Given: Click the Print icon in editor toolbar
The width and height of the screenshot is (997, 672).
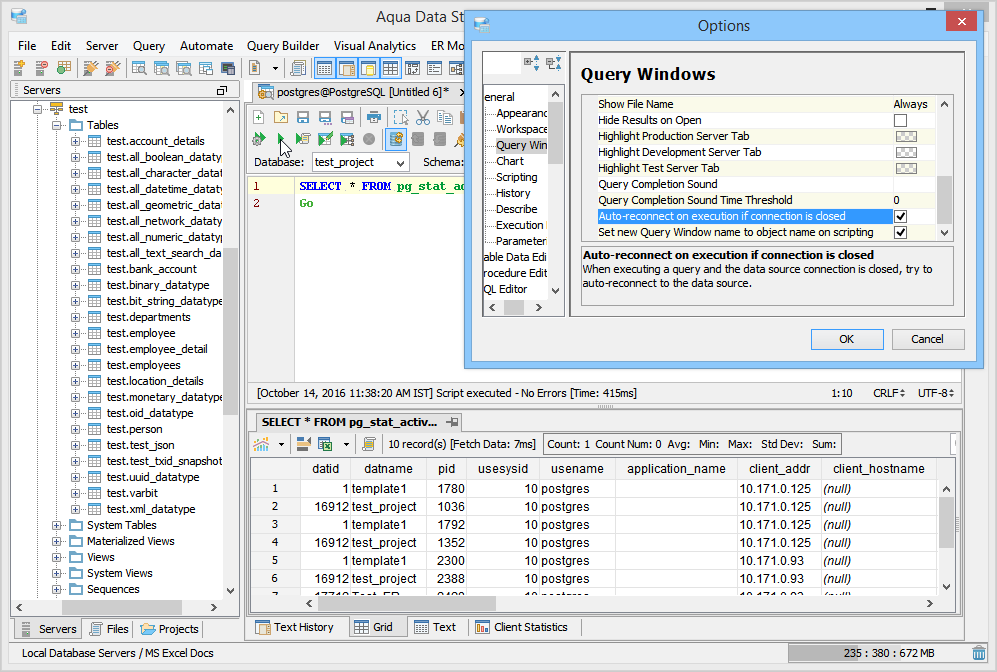Looking at the screenshot, I should coord(374,117).
